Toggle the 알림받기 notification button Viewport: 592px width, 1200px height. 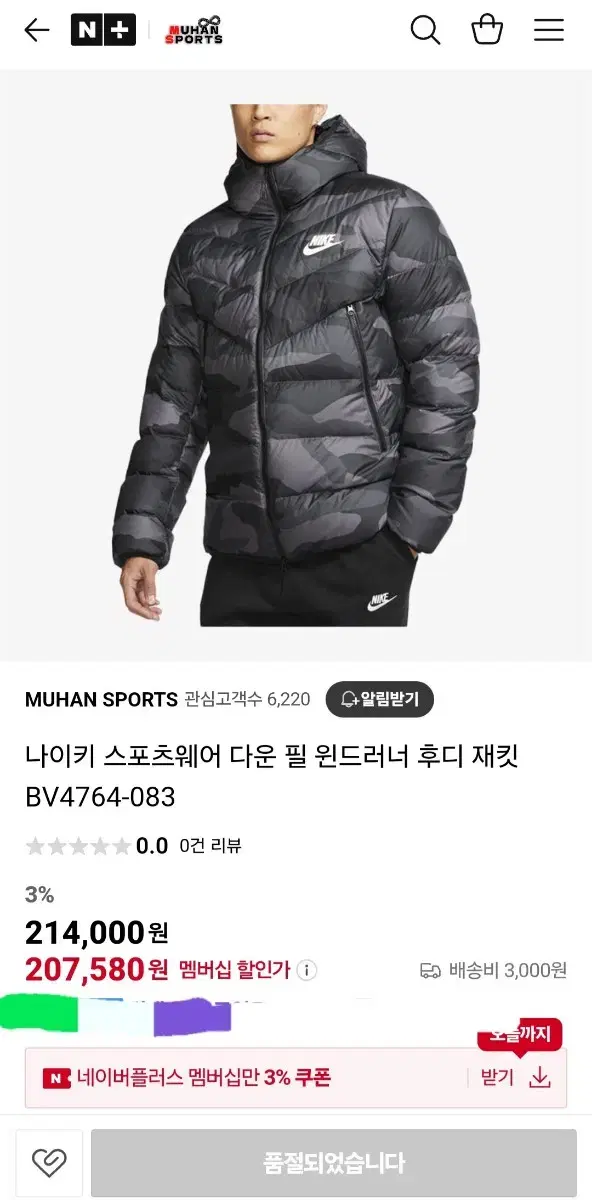pyautogui.click(x=379, y=699)
